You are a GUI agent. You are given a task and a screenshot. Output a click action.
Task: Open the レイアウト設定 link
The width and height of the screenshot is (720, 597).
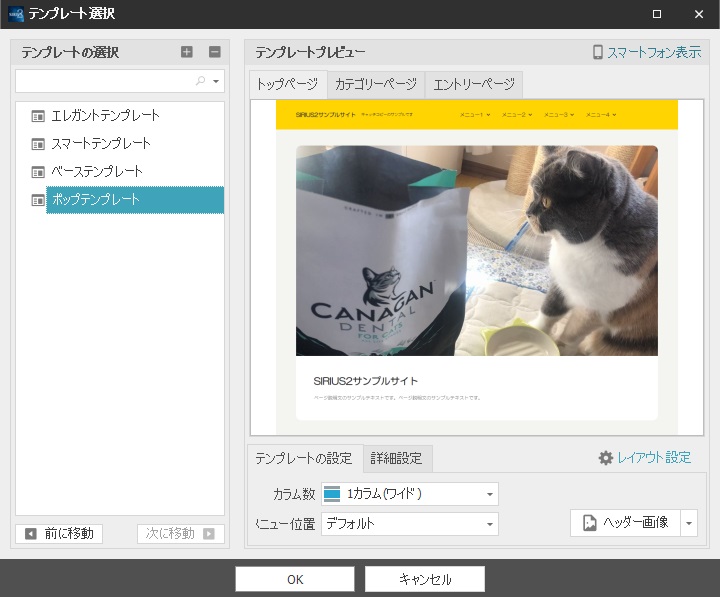tap(654, 457)
